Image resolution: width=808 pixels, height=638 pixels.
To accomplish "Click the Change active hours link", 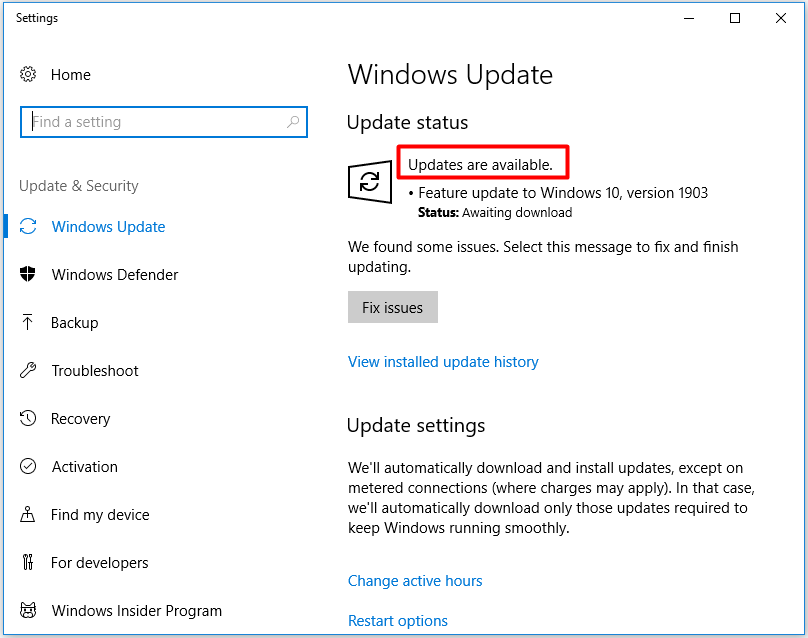I will [x=415, y=581].
